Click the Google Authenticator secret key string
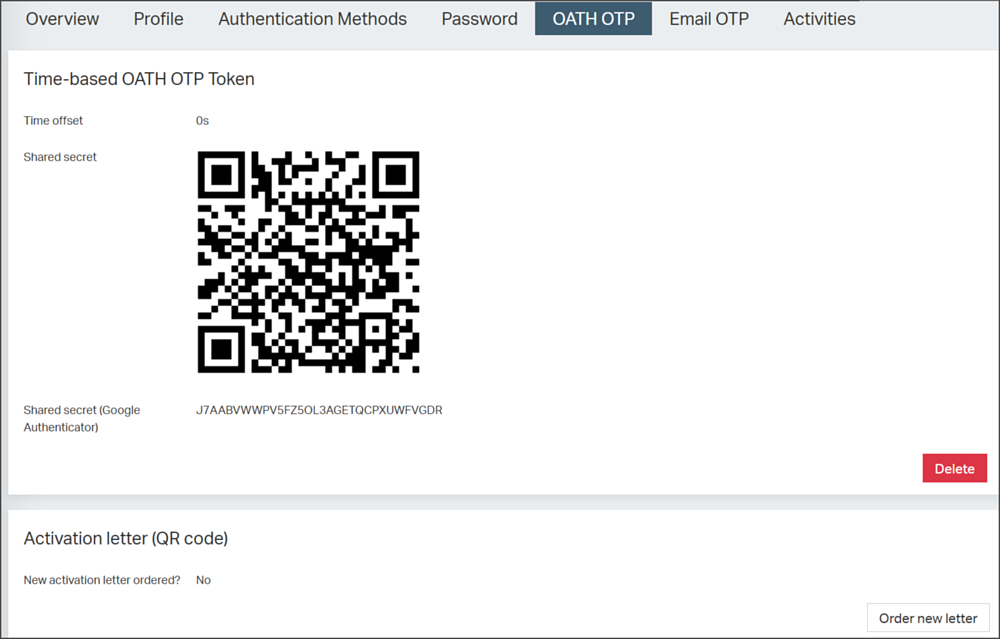This screenshot has width=1000, height=639. click(319, 410)
